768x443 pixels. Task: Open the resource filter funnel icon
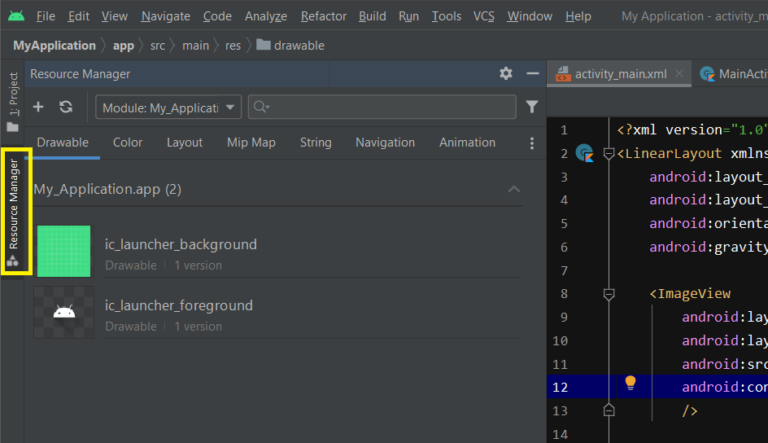click(532, 107)
